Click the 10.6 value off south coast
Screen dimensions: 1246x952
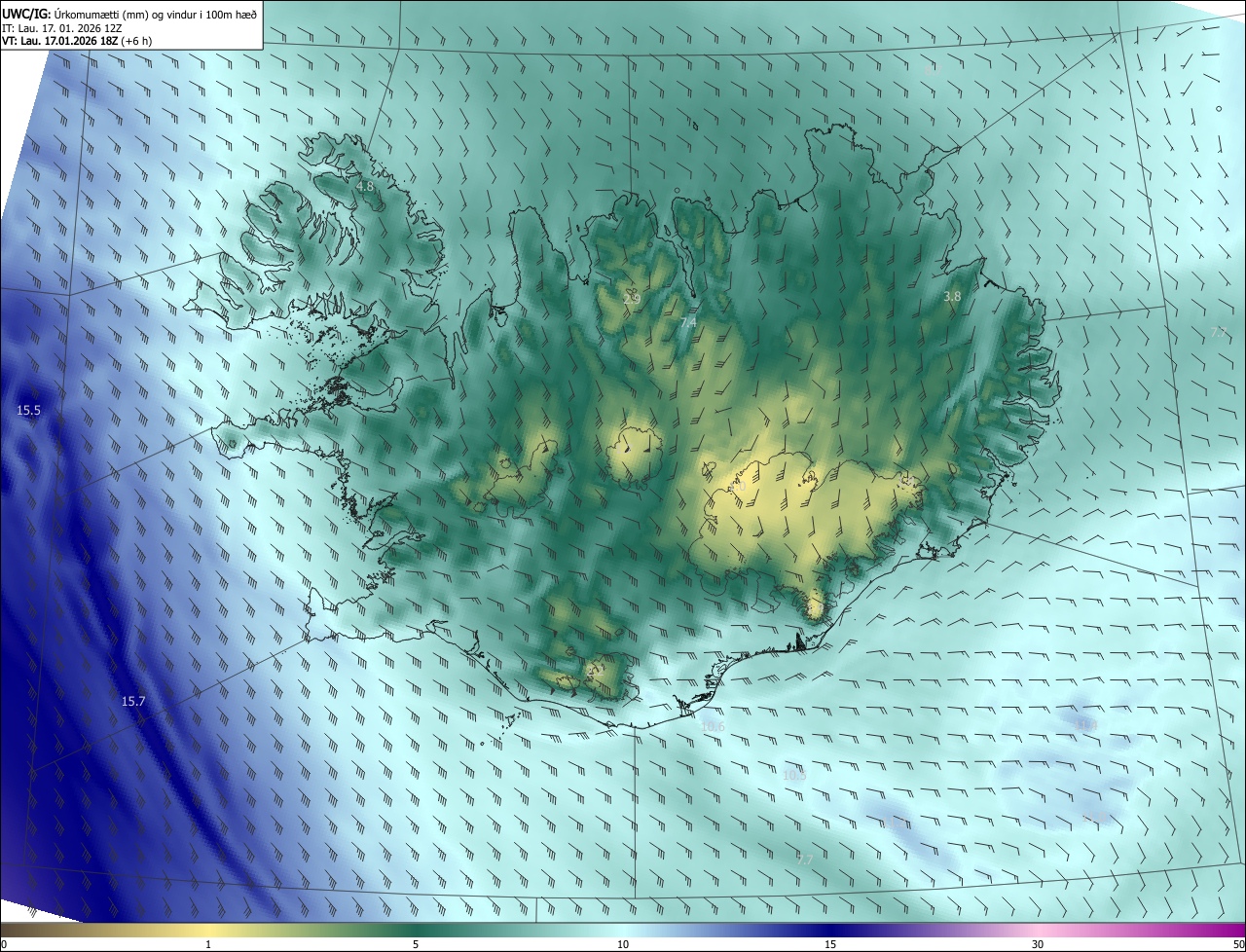point(713,726)
